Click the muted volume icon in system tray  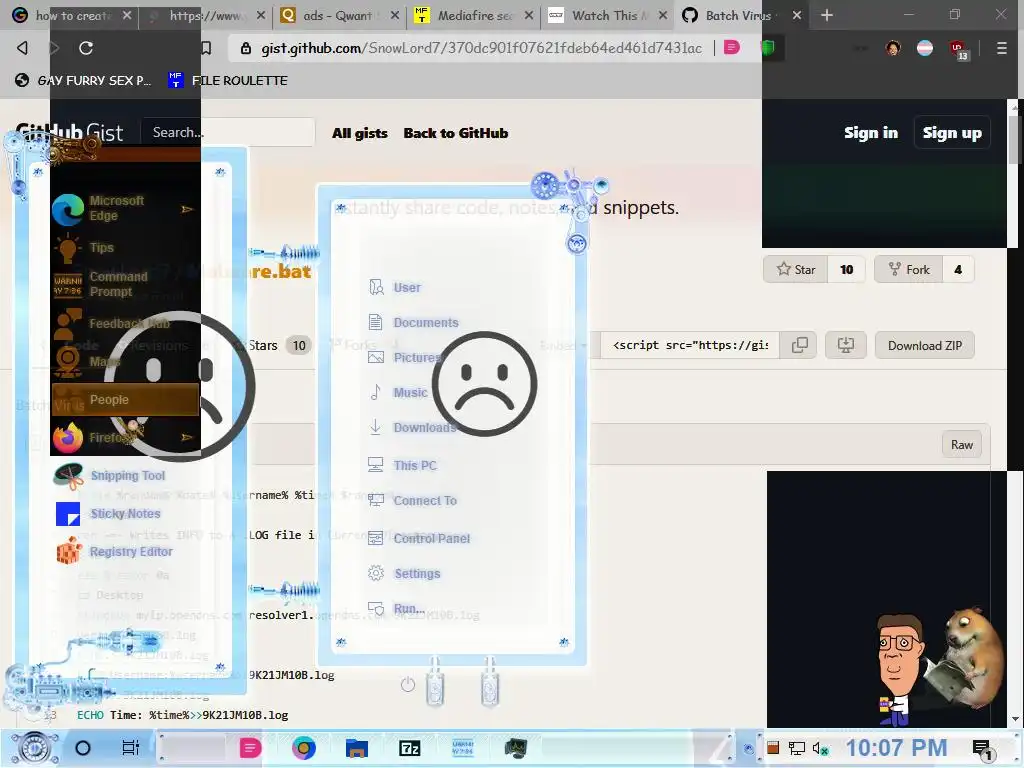820,748
